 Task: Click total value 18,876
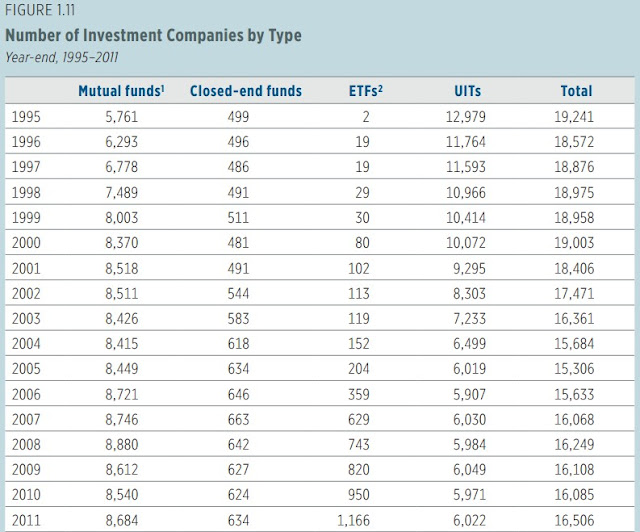(x=574, y=167)
